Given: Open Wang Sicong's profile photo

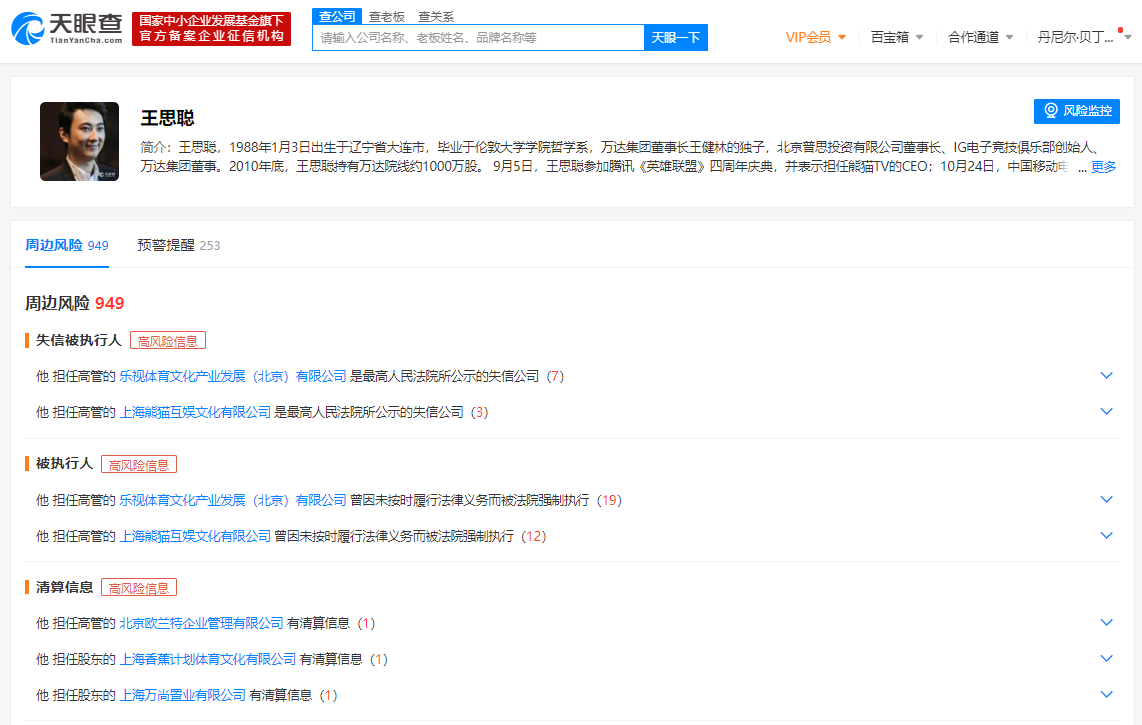Looking at the screenshot, I should [x=79, y=141].
